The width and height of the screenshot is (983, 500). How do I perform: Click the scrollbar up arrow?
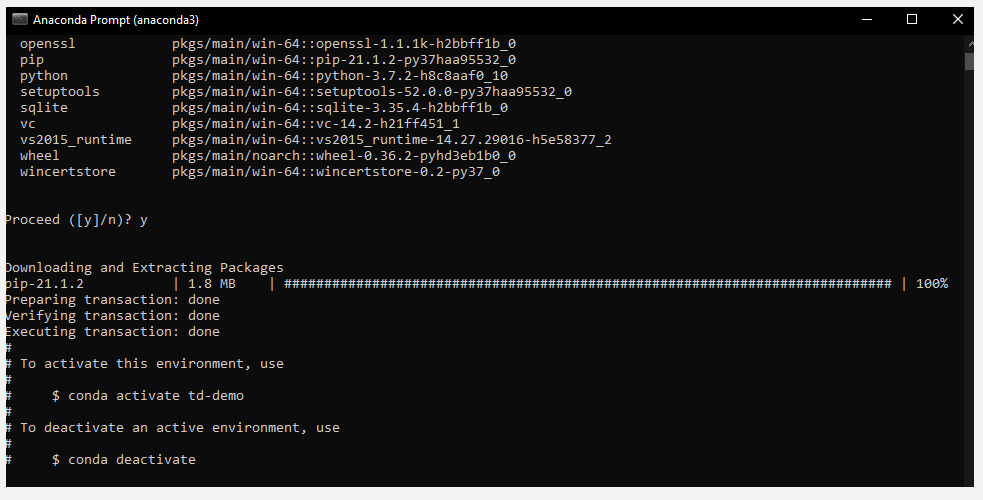point(969,45)
